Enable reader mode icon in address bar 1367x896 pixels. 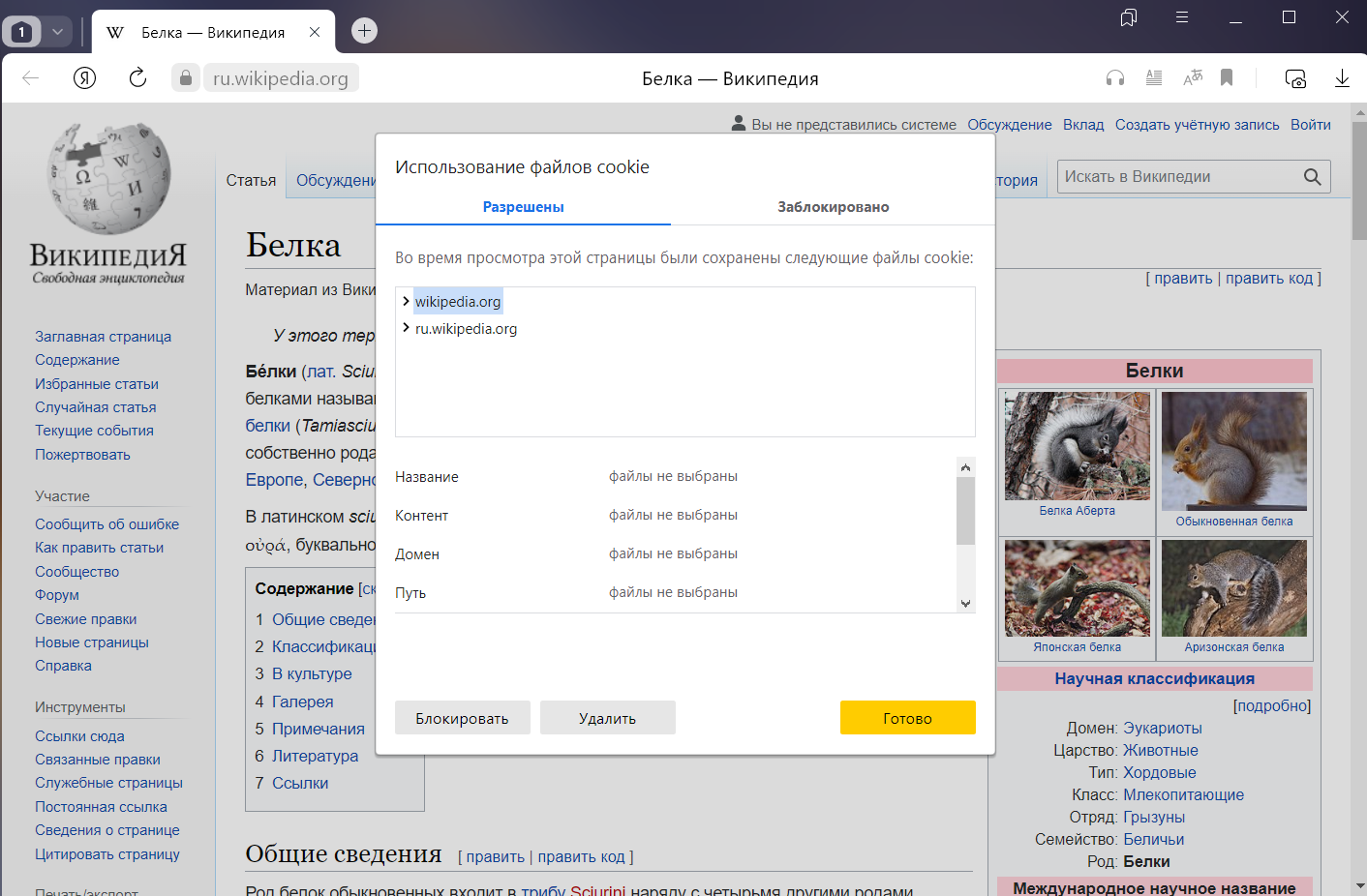1154,78
